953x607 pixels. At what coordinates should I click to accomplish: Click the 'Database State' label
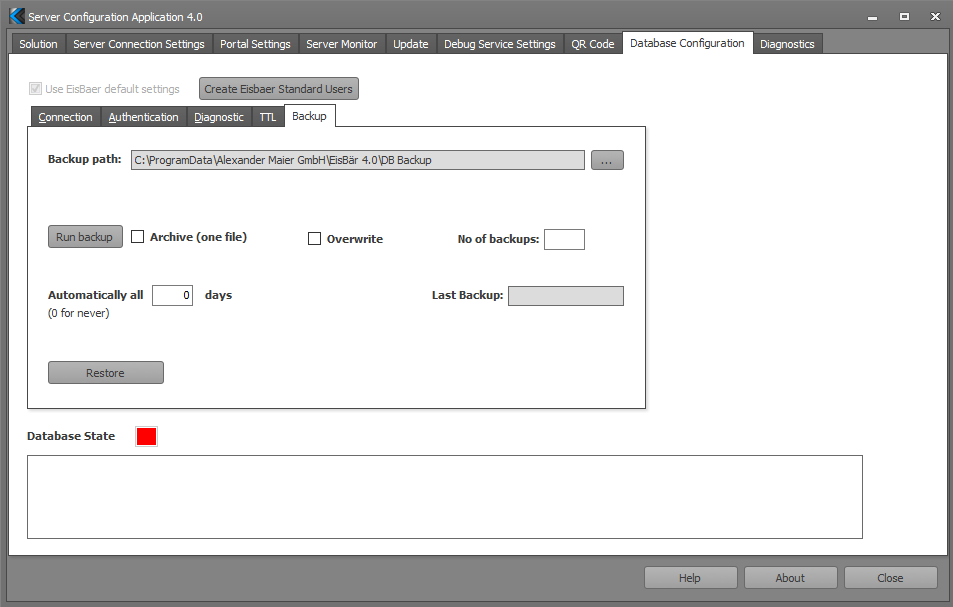click(71, 436)
